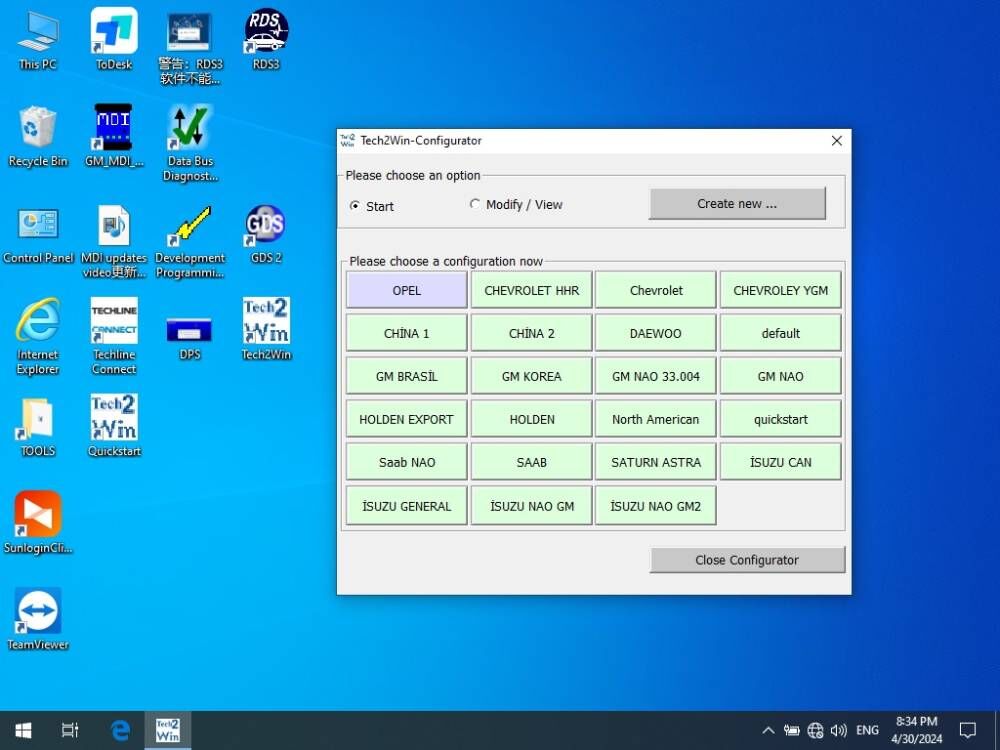The image size is (1000, 750).
Task: Open Control Panel desktop icon
Action: [x=38, y=233]
